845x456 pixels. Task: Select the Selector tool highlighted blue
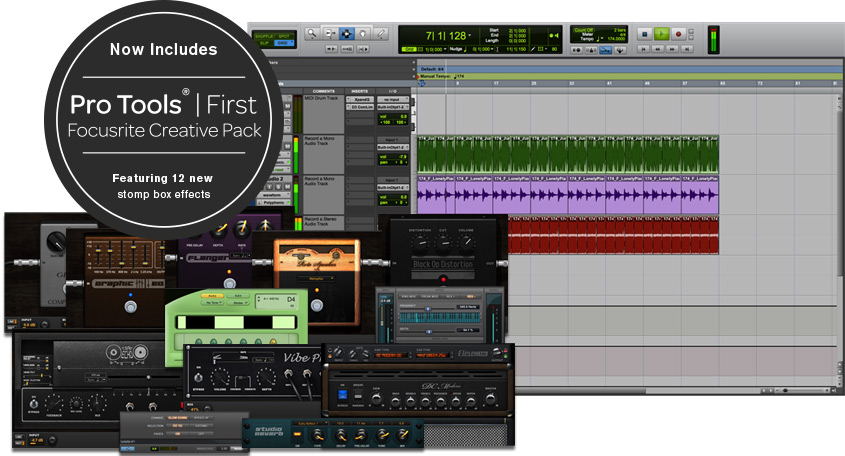tap(347, 33)
